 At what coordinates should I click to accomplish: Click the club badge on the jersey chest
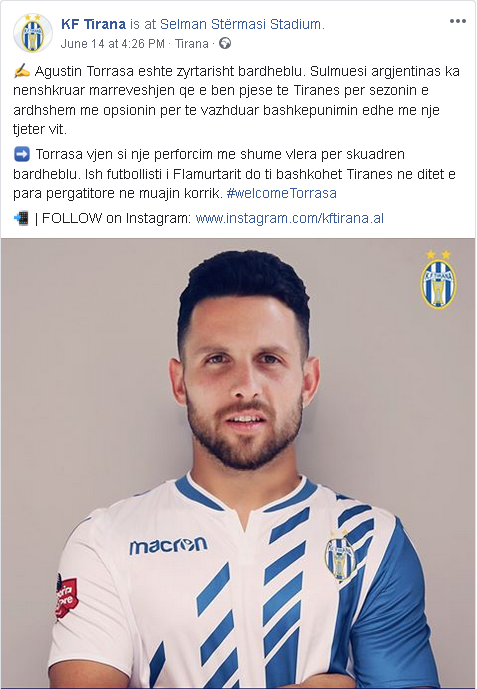coord(340,557)
